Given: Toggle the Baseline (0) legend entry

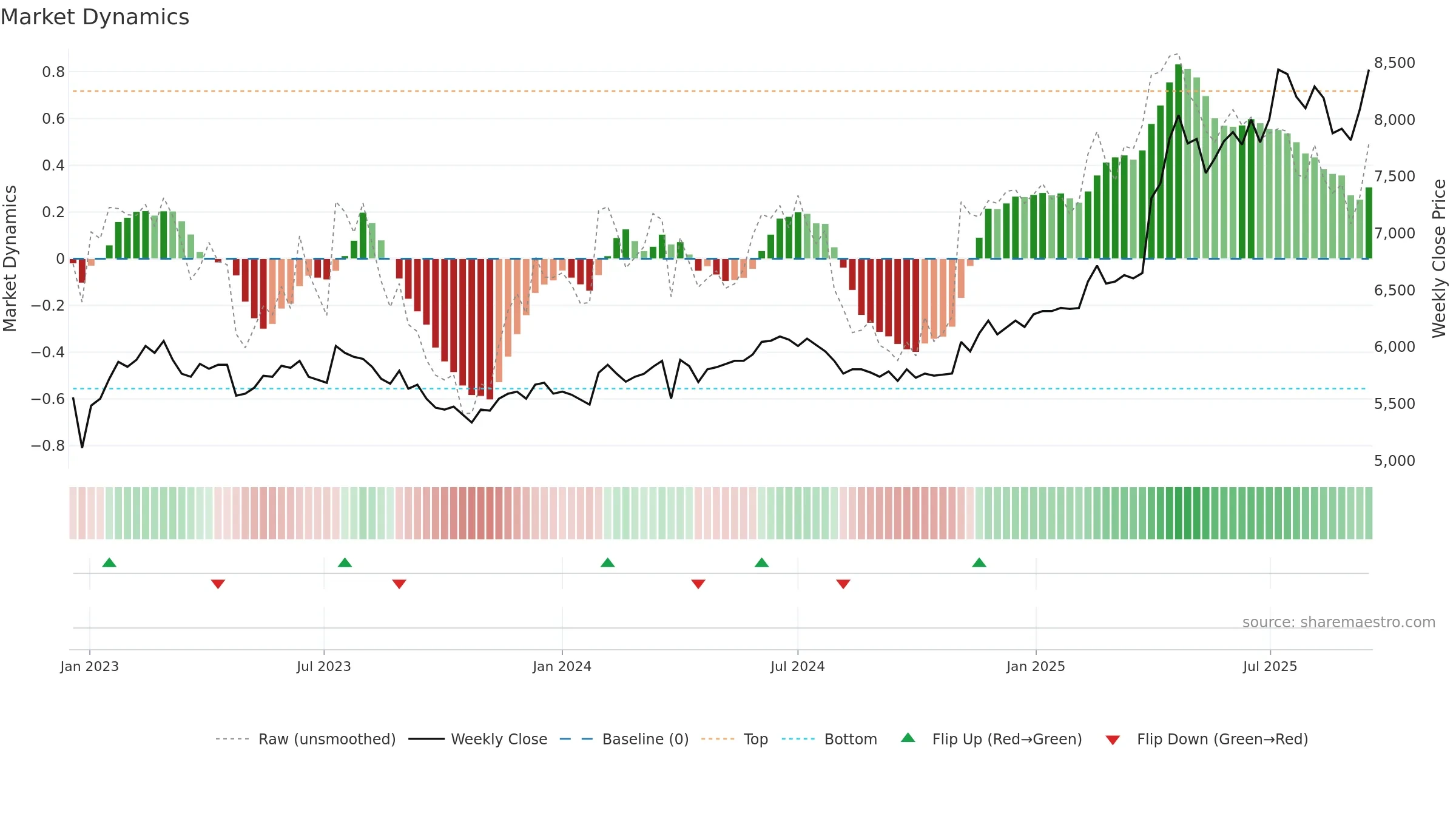Looking at the screenshot, I should click(x=624, y=739).
